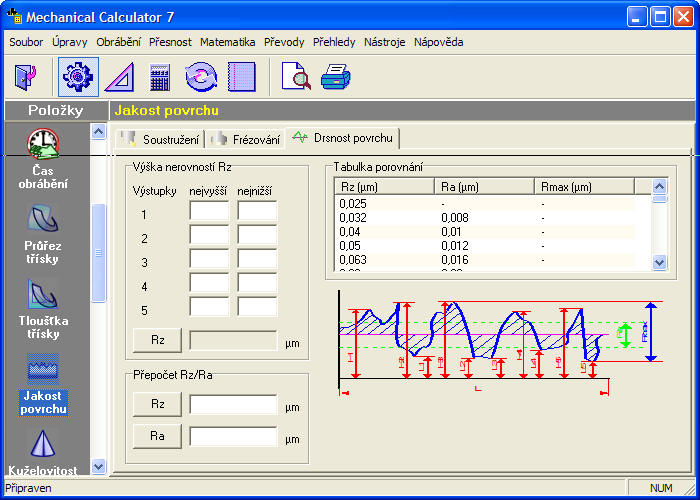Click the nejnižší field for row 4

[x=257, y=283]
